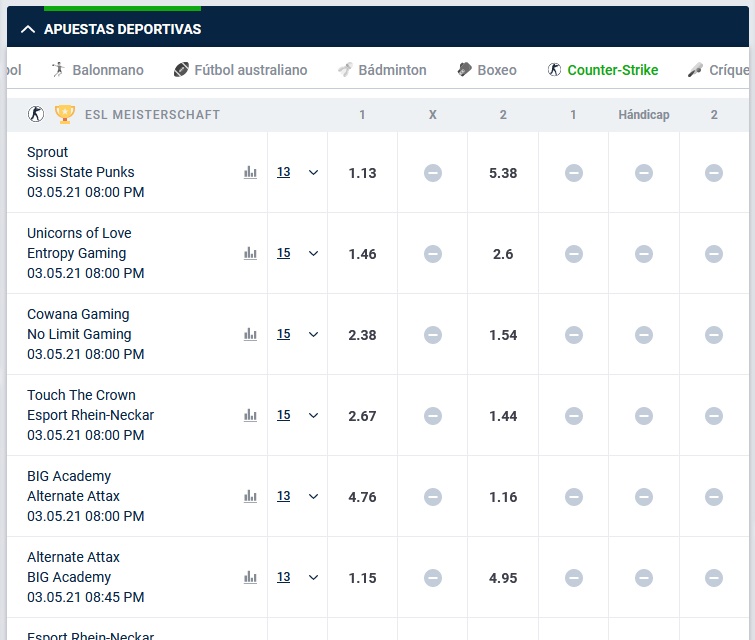
Task: Show statistics for Unicorns of Love match
Action: pyautogui.click(x=250, y=253)
